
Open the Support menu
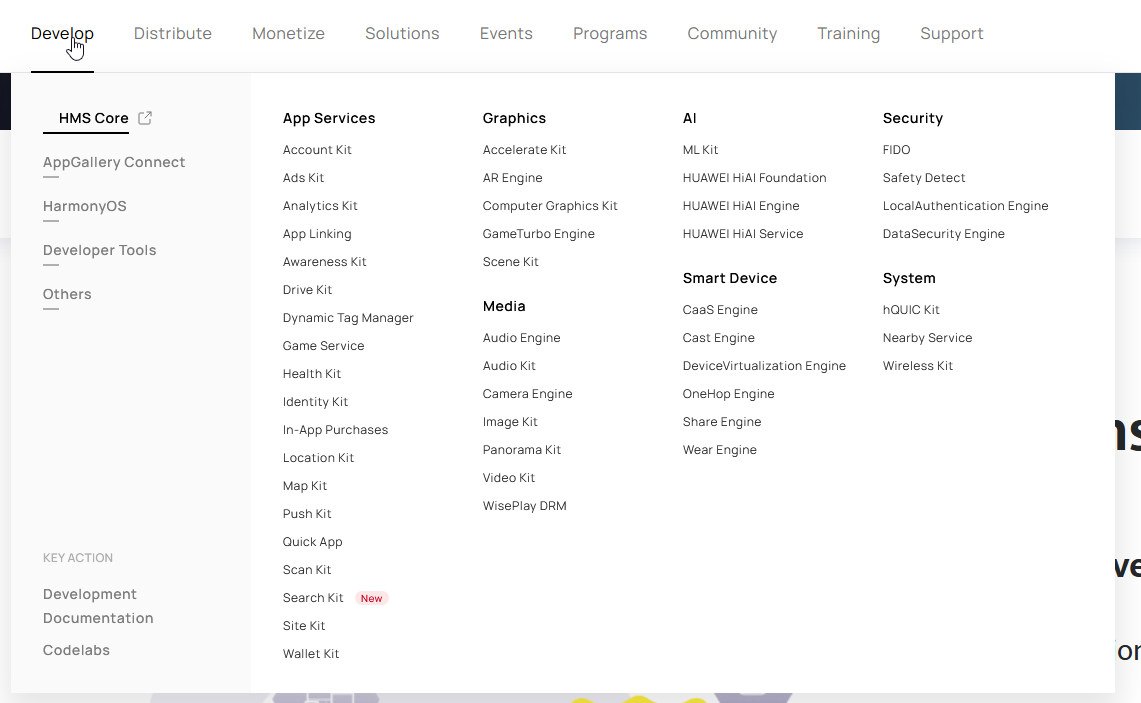[951, 33]
